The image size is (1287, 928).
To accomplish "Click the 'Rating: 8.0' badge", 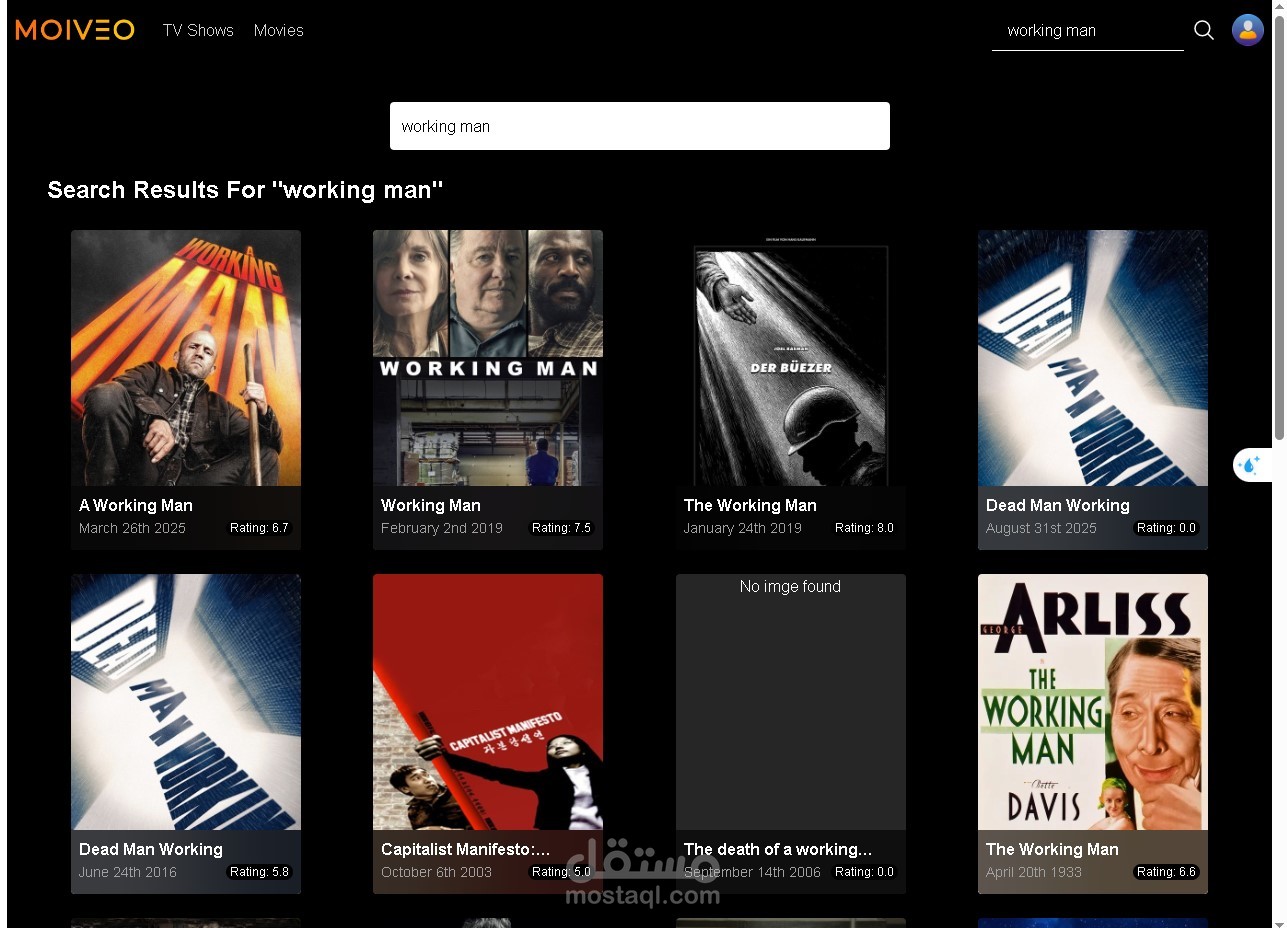I will click(864, 528).
